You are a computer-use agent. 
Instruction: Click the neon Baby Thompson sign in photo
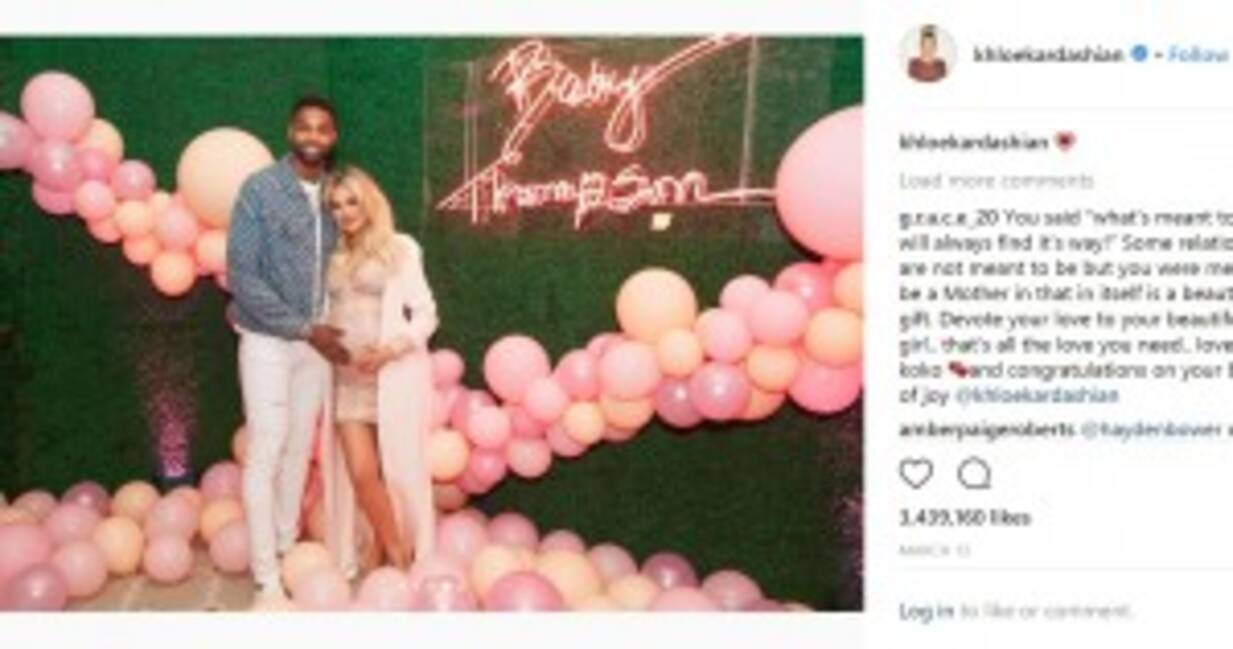[x=594, y=130]
